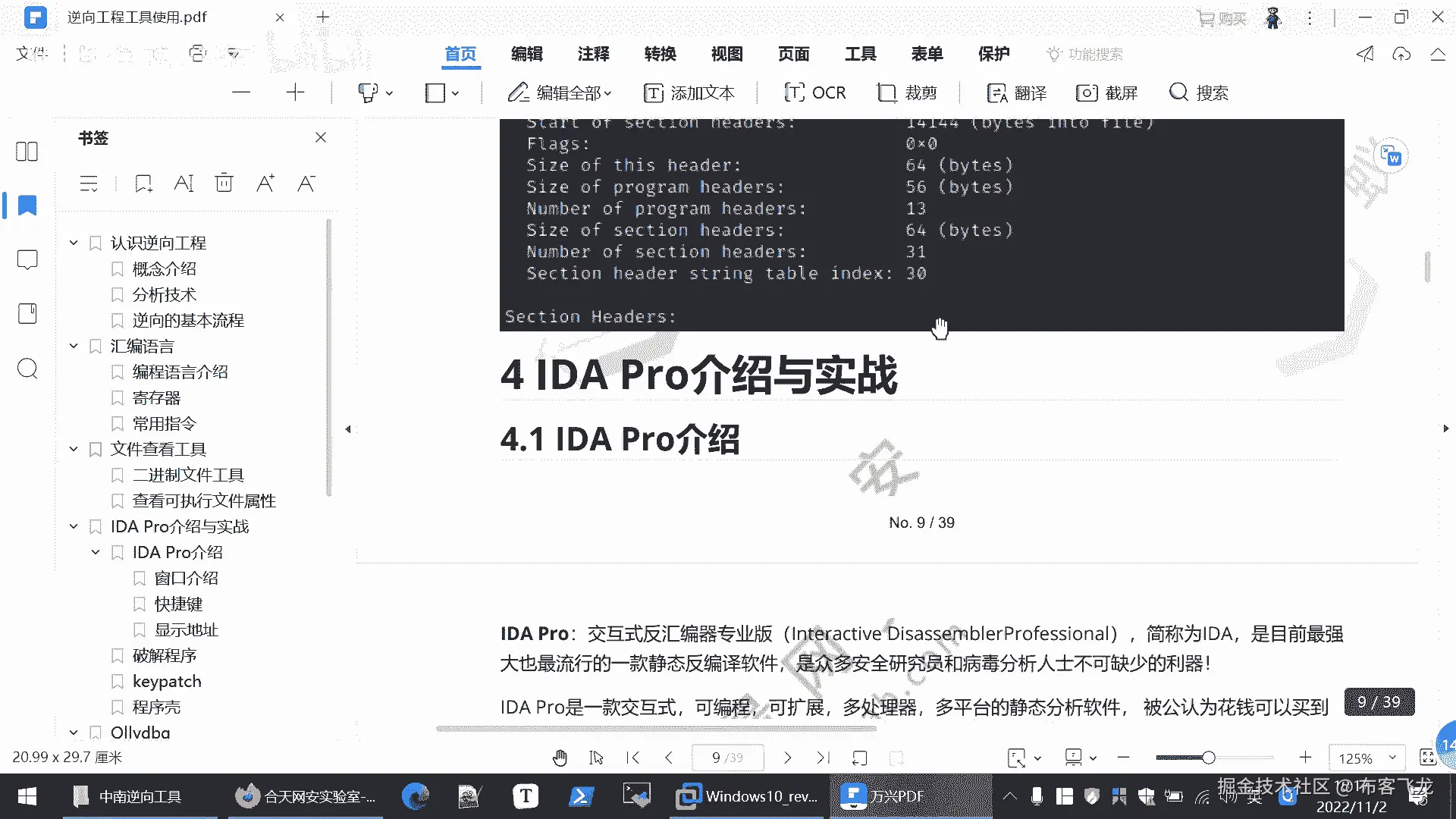Open the thumbnails panel icon in sidebar
The height and width of the screenshot is (819, 1456).
click(27, 152)
